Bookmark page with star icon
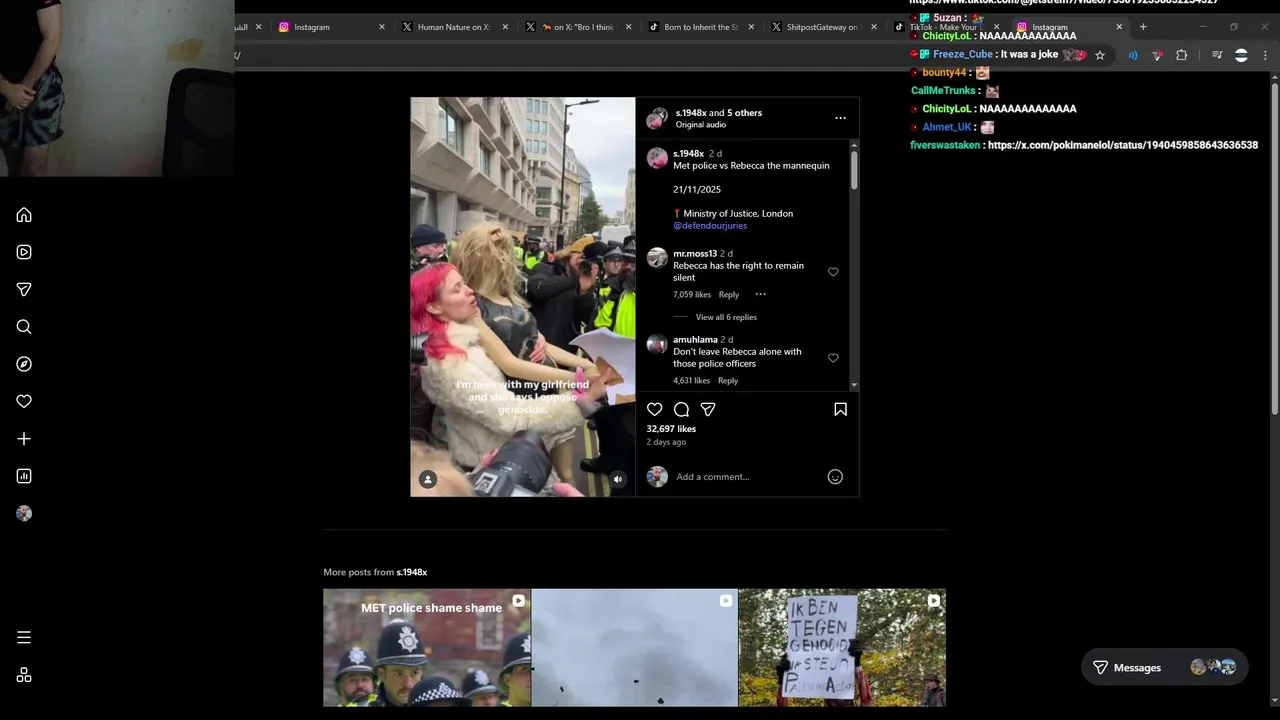Image resolution: width=1280 pixels, height=720 pixels. (1100, 55)
